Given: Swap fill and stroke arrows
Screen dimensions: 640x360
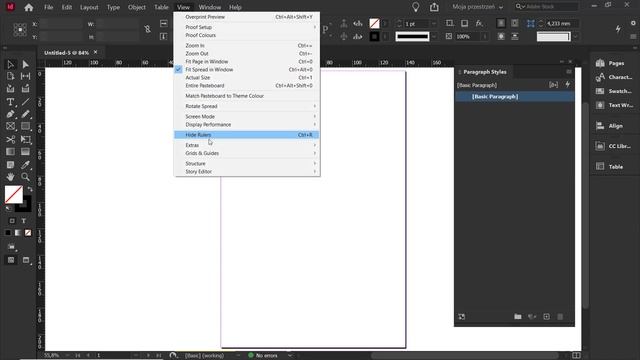Looking at the screenshot, I should 30,189.
